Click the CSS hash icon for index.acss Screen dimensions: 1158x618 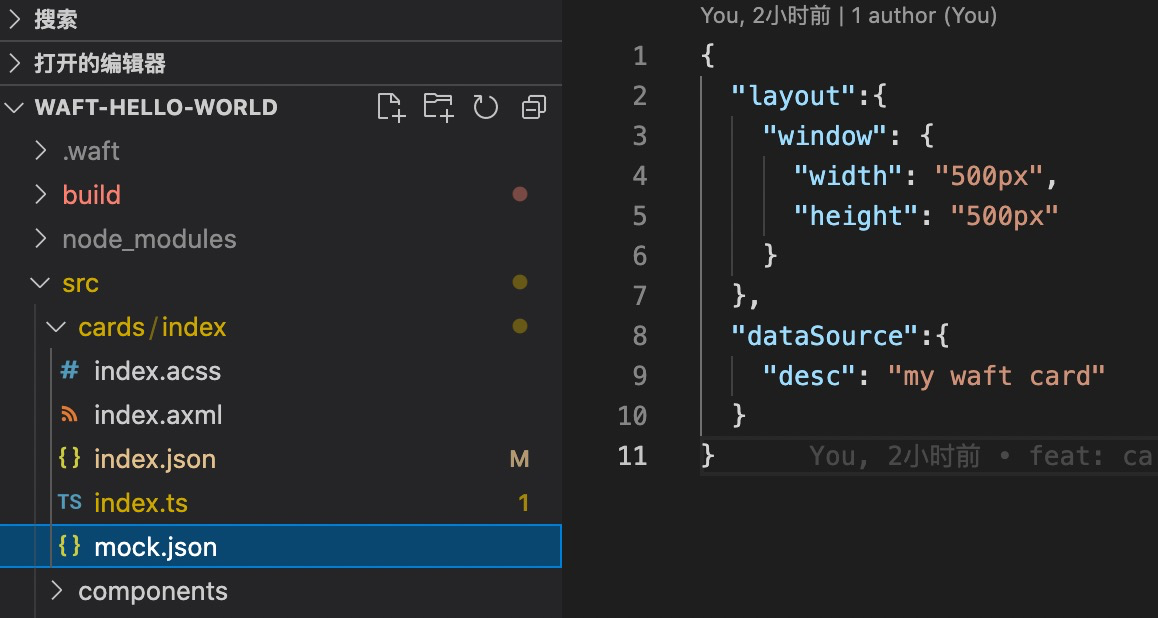[x=69, y=371]
